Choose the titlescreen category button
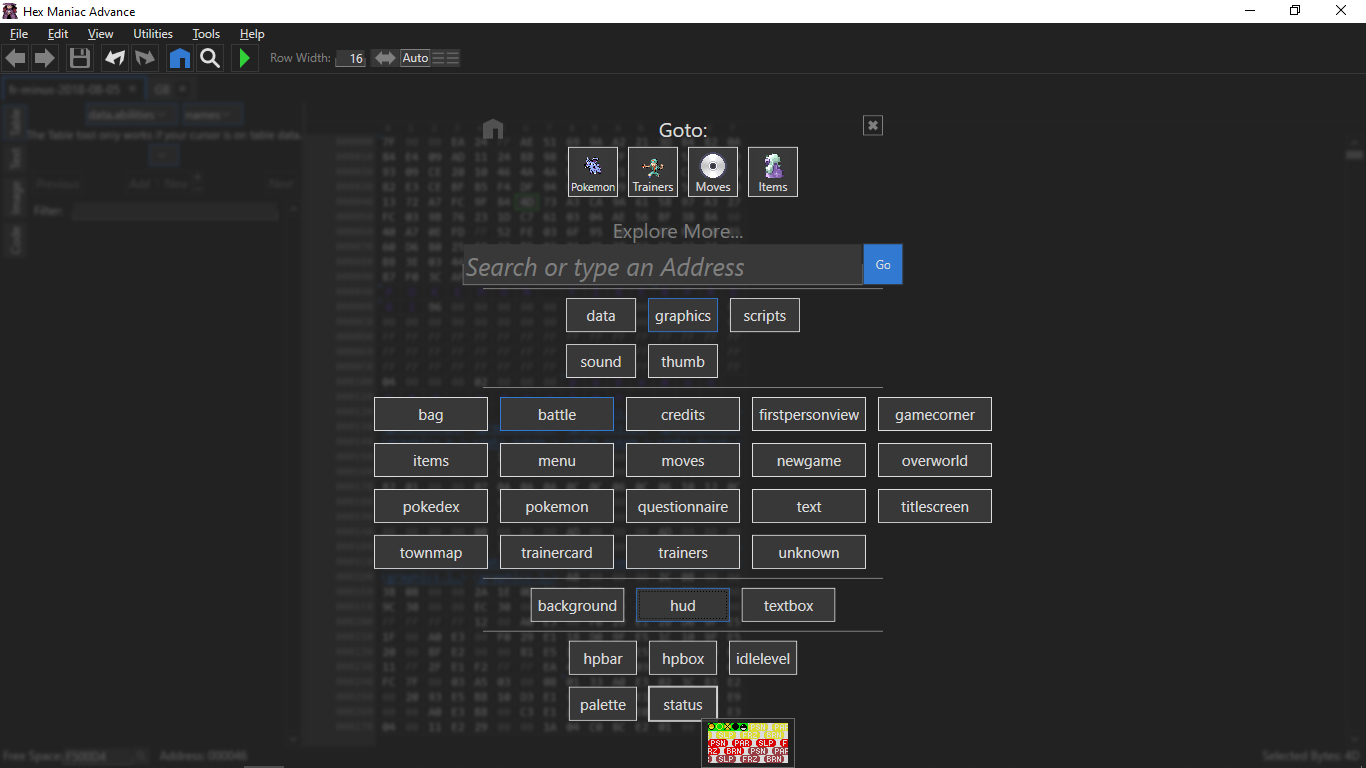1366x768 pixels. 935,507
